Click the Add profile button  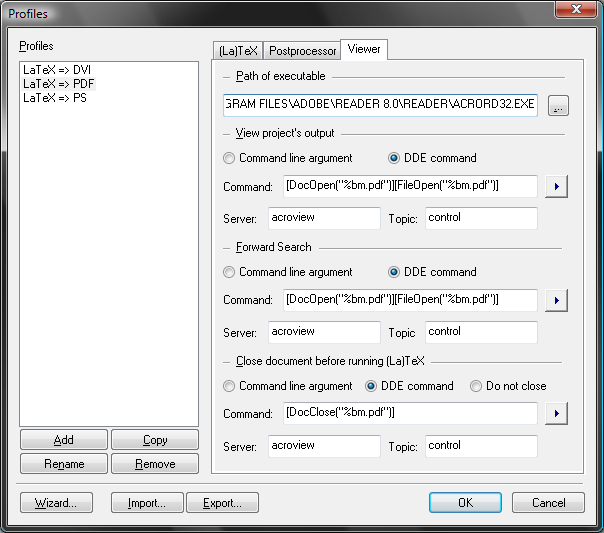point(64,439)
